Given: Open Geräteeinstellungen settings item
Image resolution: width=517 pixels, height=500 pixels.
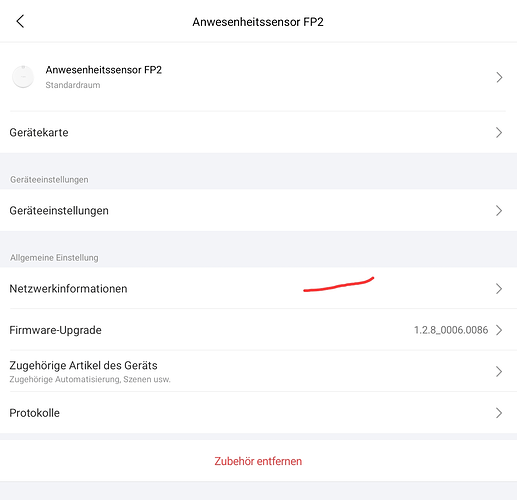Looking at the screenshot, I should (x=258, y=210).
